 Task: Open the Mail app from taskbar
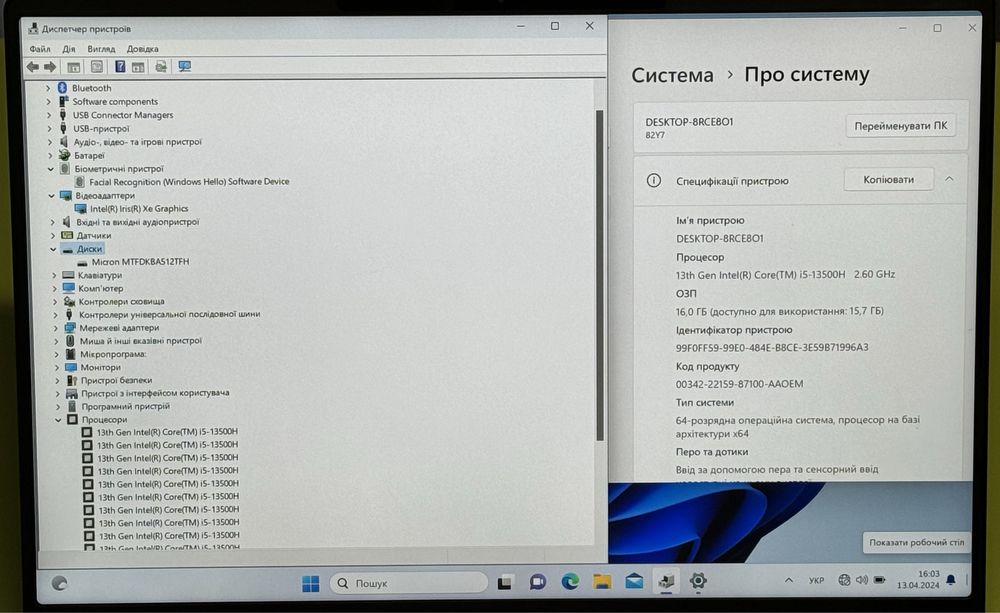[x=634, y=581]
